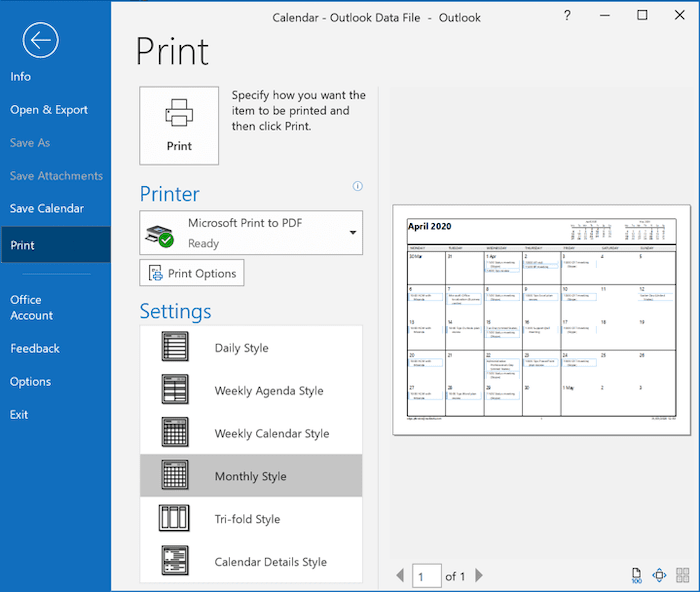This screenshot has width=700, height=592.
Task: Click the printer info icon
Action: click(358, 186)
